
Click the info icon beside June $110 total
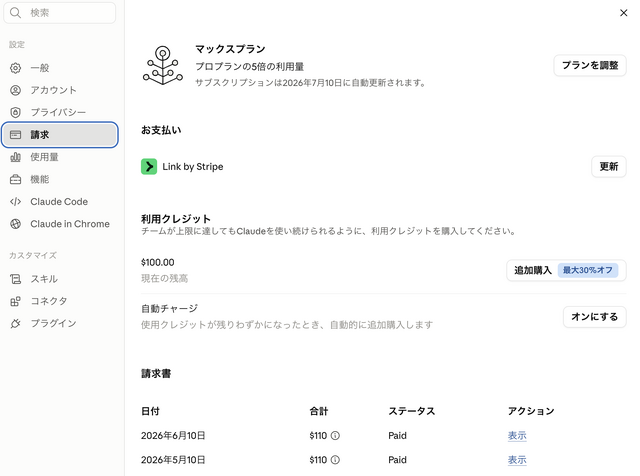335,436
